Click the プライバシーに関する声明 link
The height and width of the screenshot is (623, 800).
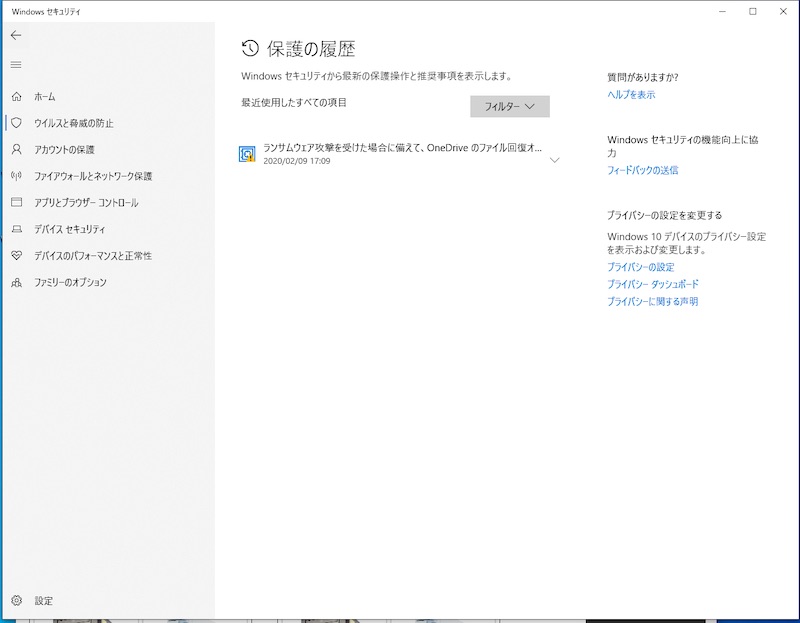coord(653,302)
